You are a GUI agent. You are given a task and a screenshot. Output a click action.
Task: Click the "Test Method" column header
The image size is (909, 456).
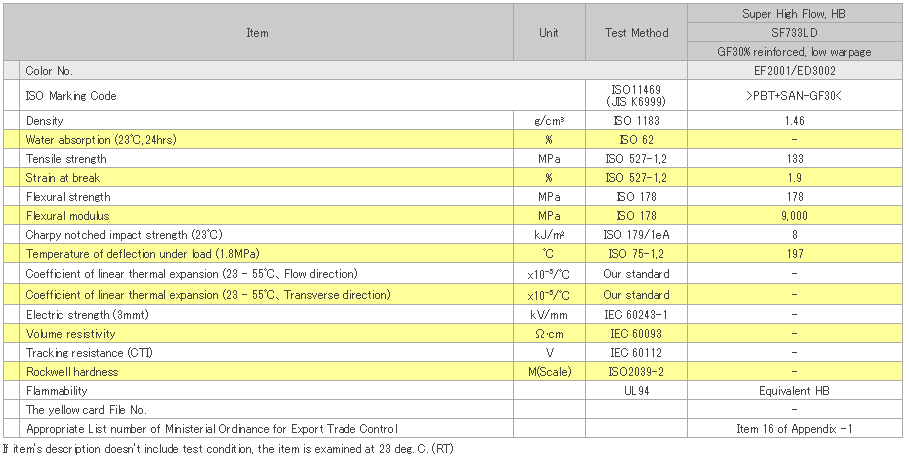click(x=637, y=33)
